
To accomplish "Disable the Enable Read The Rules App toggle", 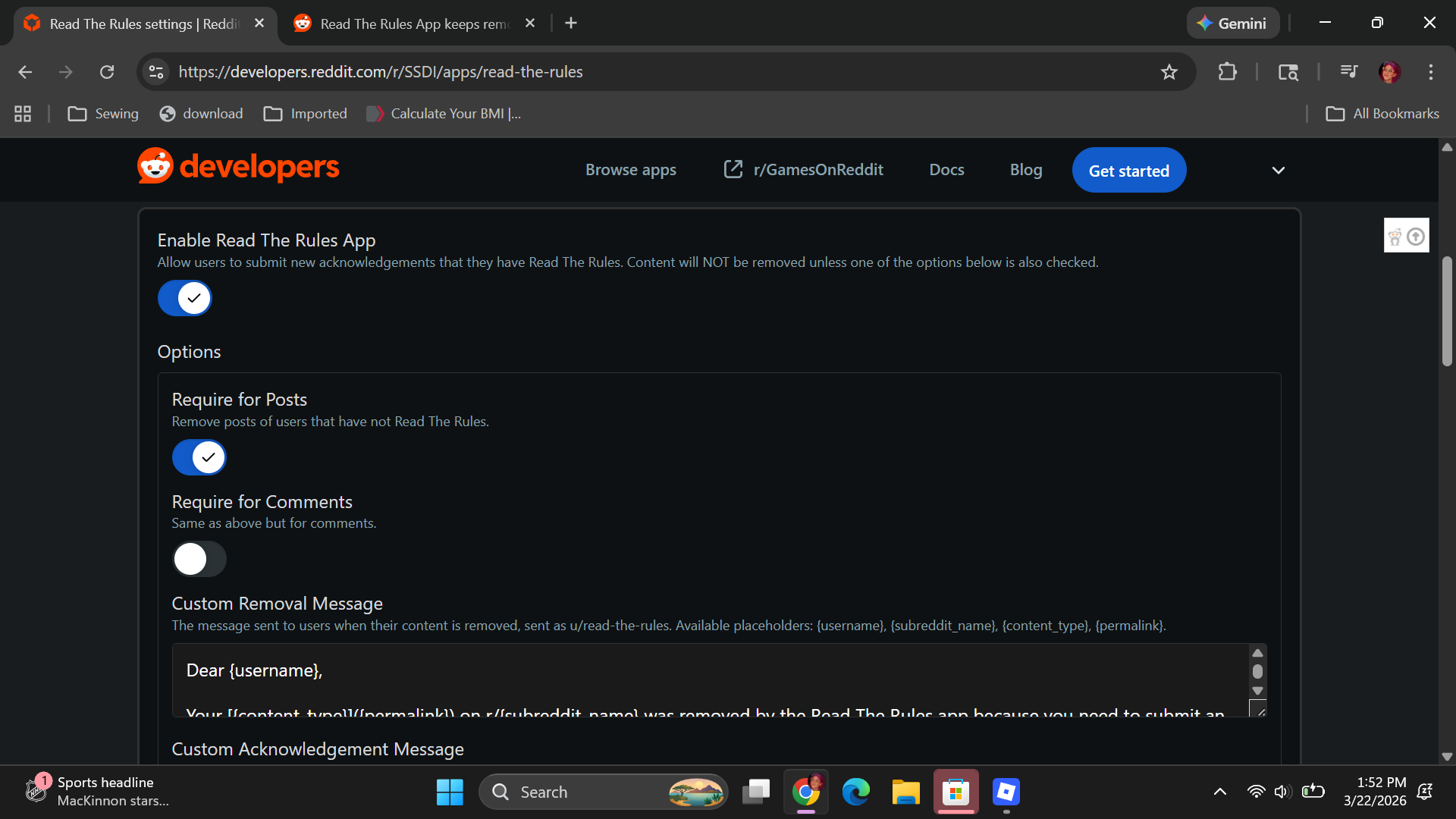I will [184, 298].
